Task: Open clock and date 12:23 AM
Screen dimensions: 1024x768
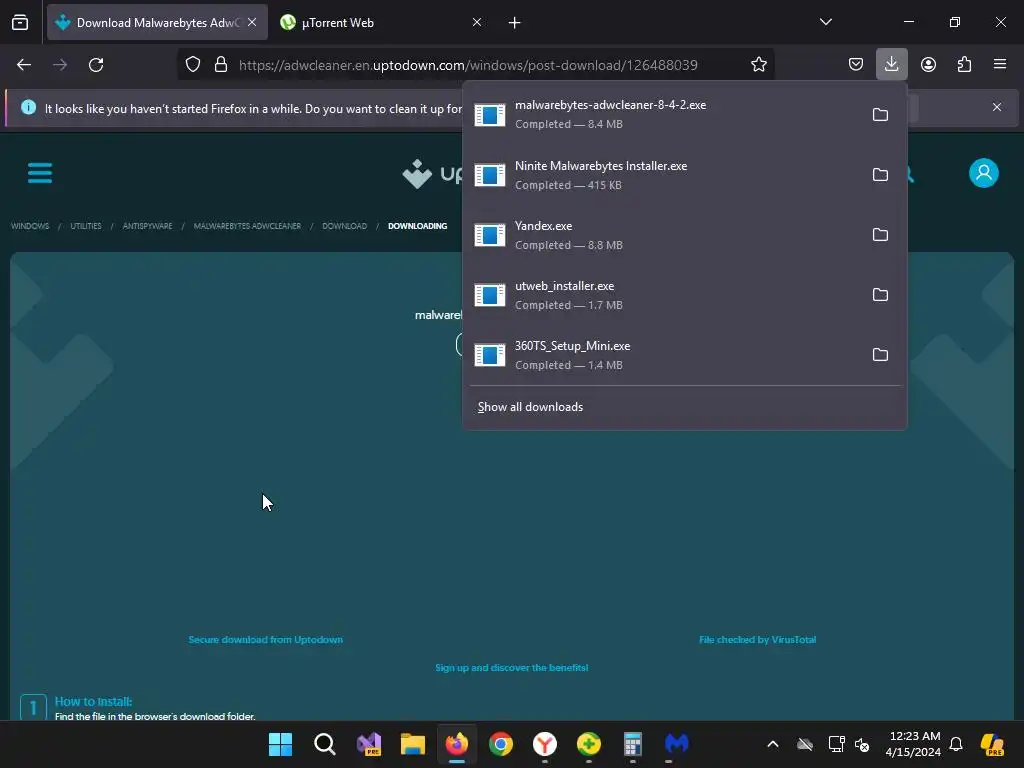Action: click(x=913, y=744)
